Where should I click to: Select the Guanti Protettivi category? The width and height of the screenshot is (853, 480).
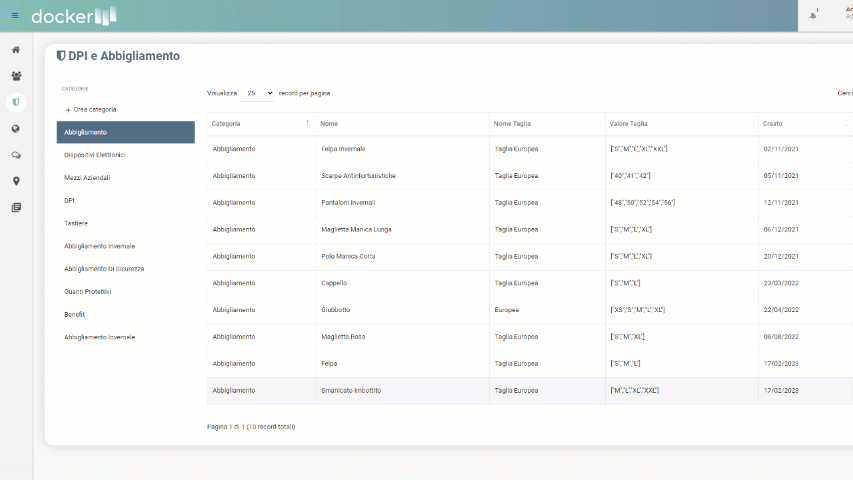[88, 291]
